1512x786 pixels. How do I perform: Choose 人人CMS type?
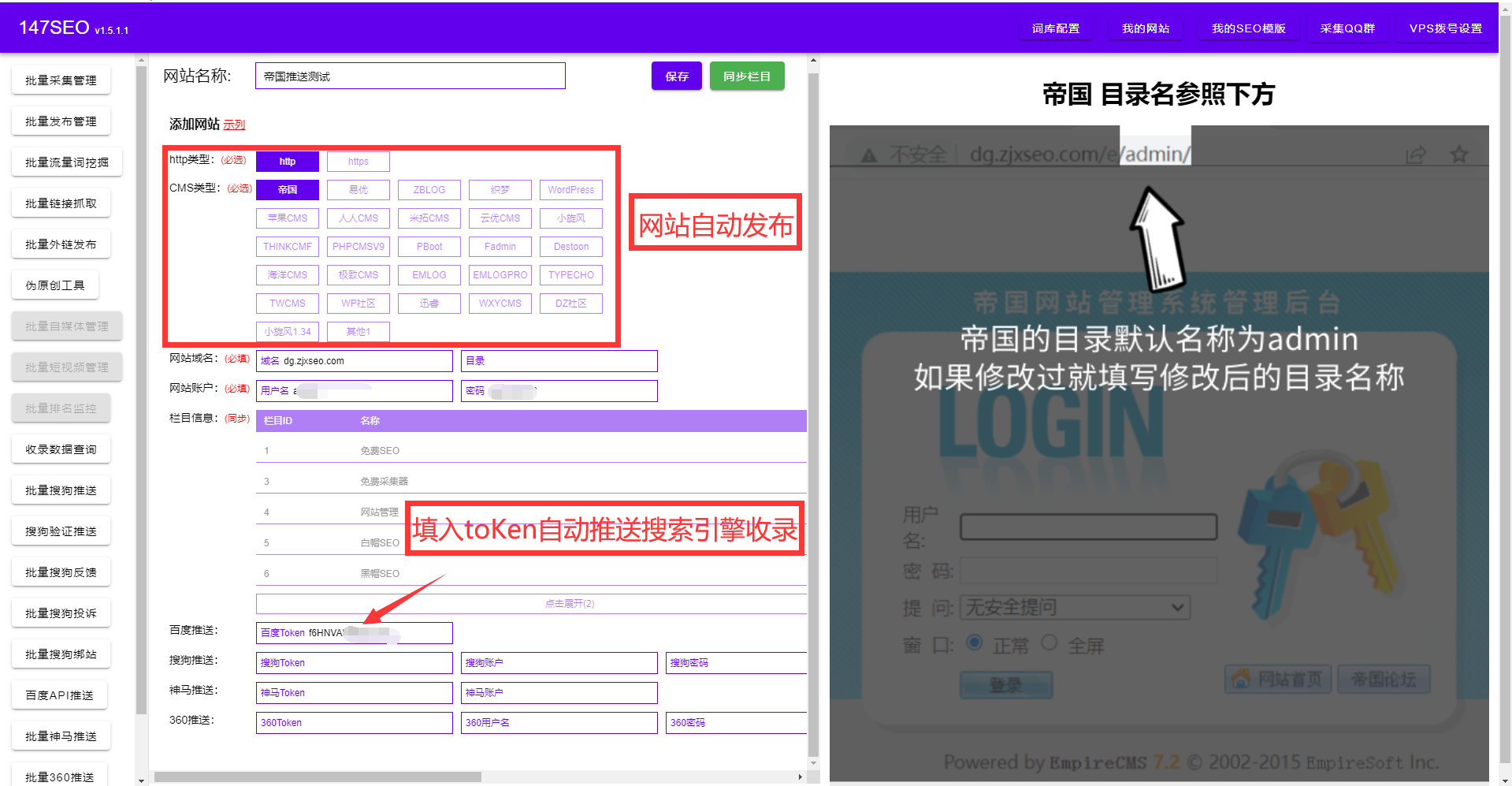358,218
